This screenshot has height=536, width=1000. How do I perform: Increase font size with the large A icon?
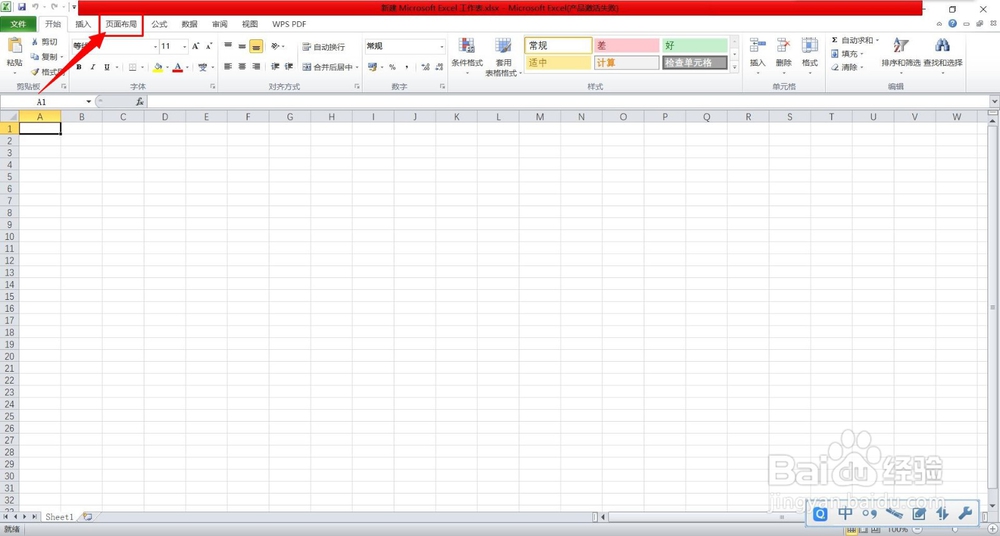[x=196, y=47]
